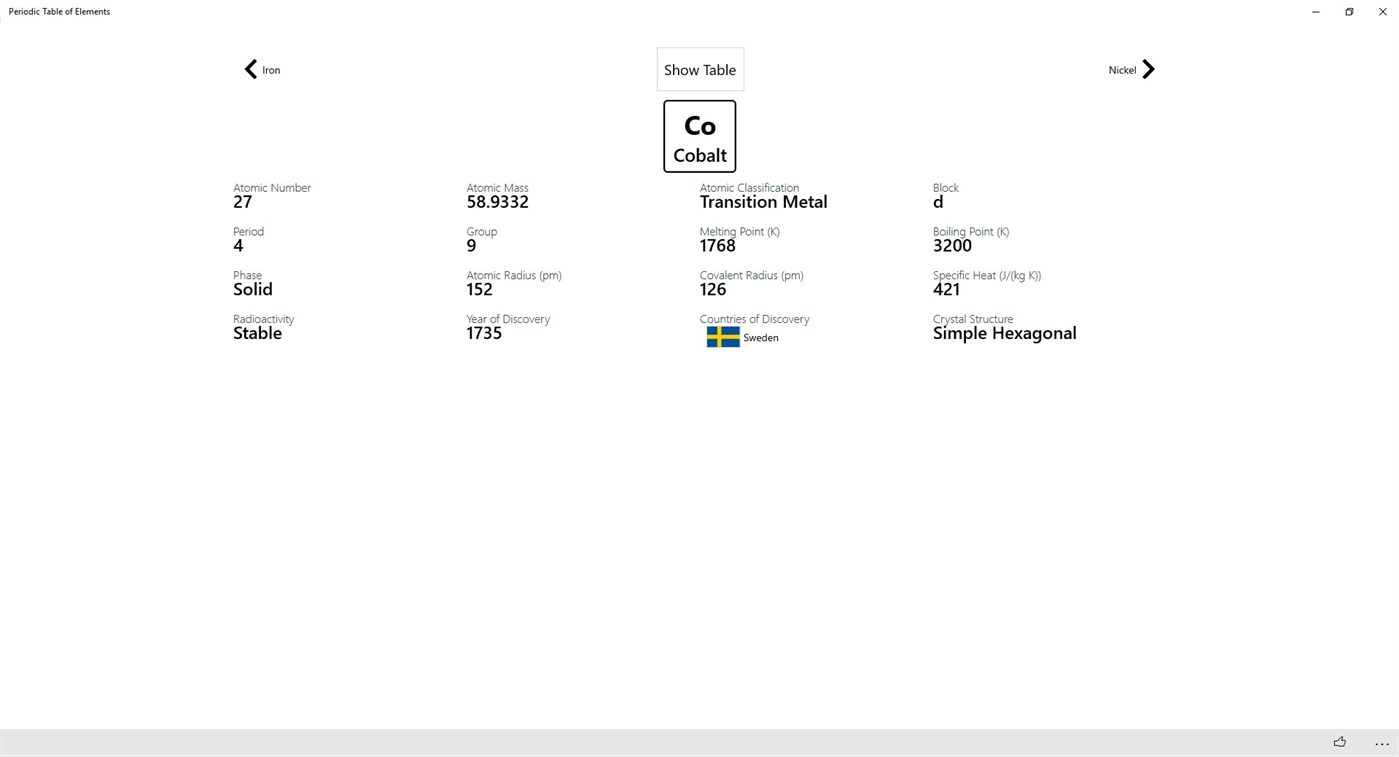Viewport: 1399px width, 757px height.
Task: Click the melting point value 1768
Action: click(717, 246)
